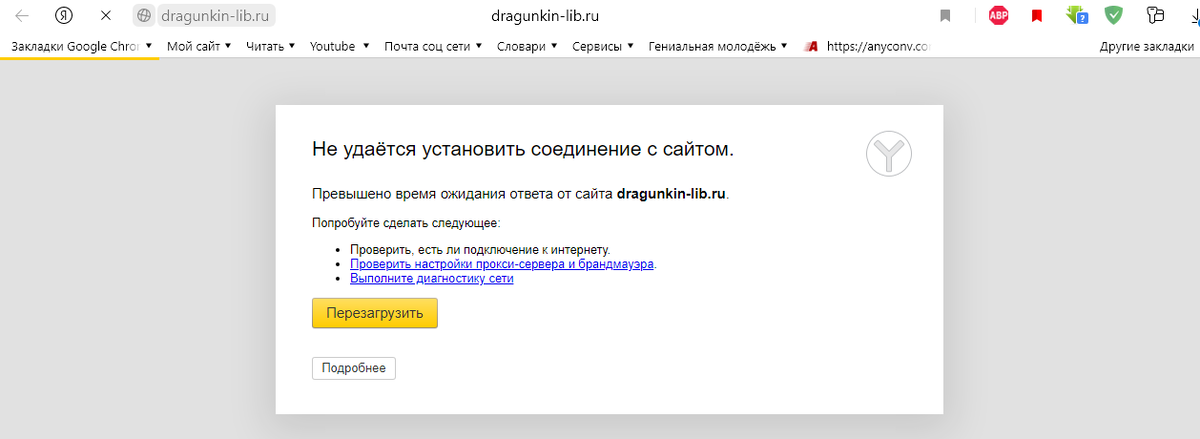The image size is (1200, 439).
Task: Expand Гениальная молодёжь bookmarks folder
Action: pos(718,46)
